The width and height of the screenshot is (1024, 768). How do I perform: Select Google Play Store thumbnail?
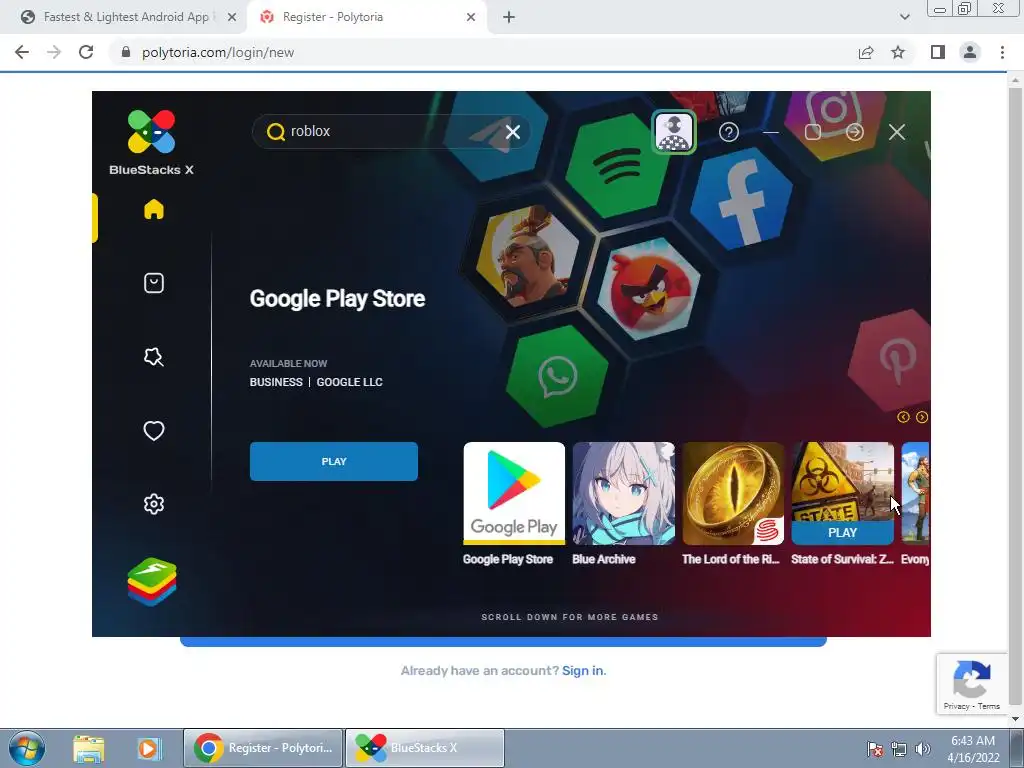[514, 493]
